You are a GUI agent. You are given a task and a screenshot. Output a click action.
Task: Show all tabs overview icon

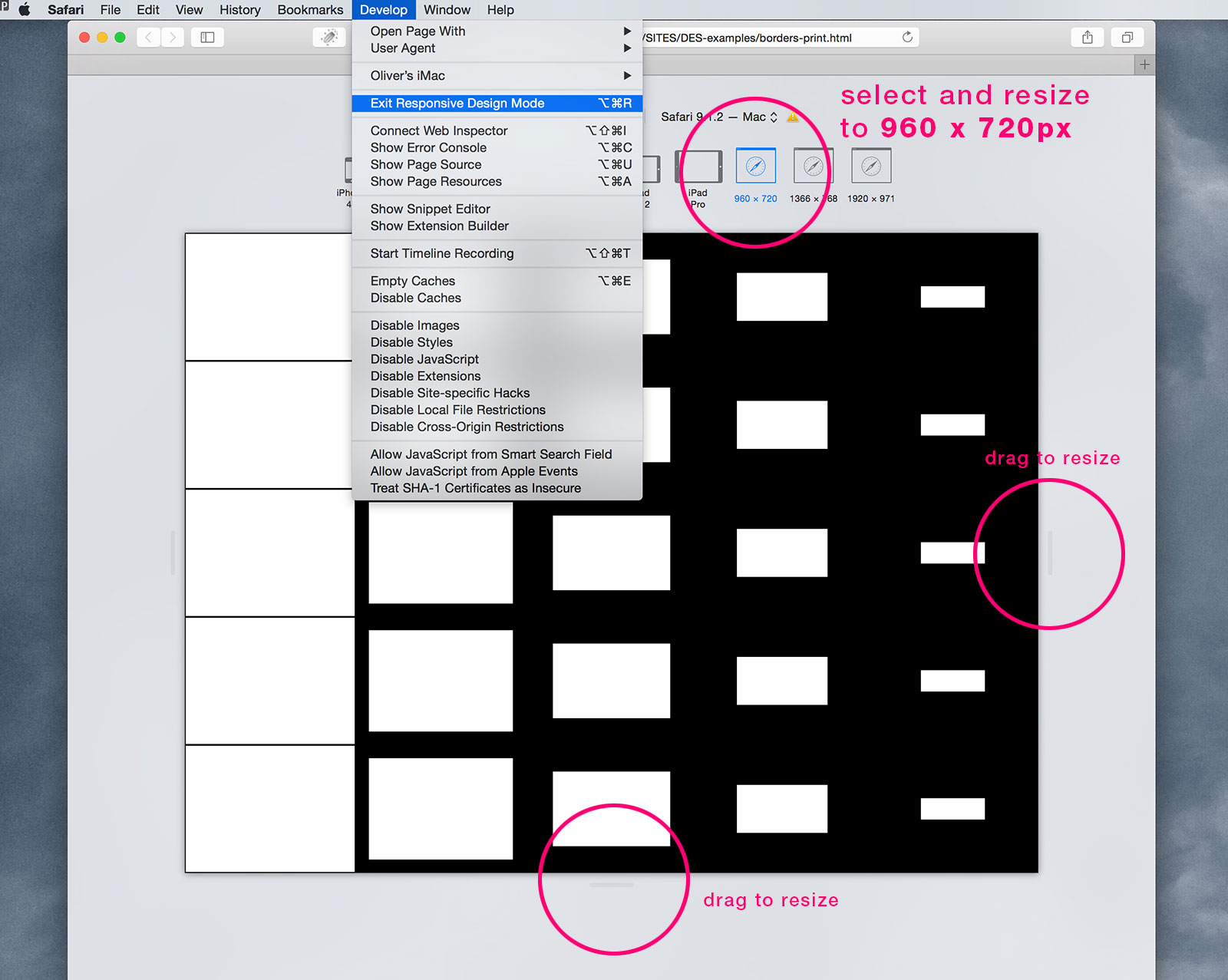pyautogui.click(x=1127, y=38)
